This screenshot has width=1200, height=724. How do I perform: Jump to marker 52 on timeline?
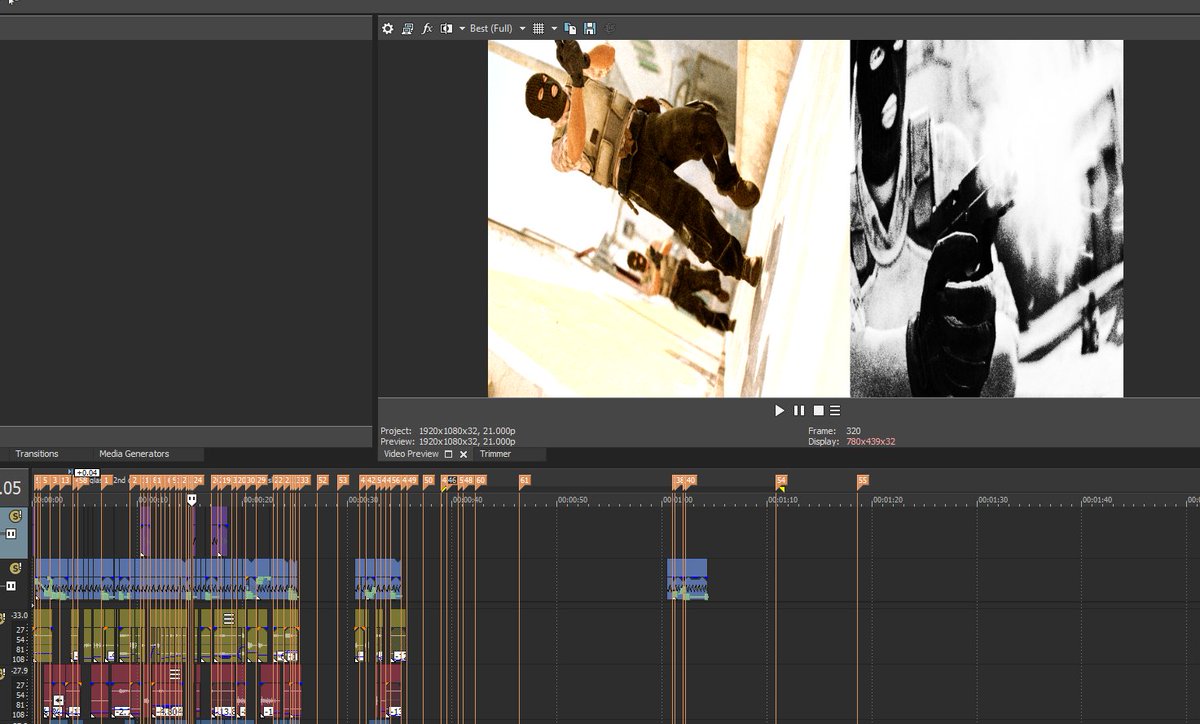pos(322,481)
